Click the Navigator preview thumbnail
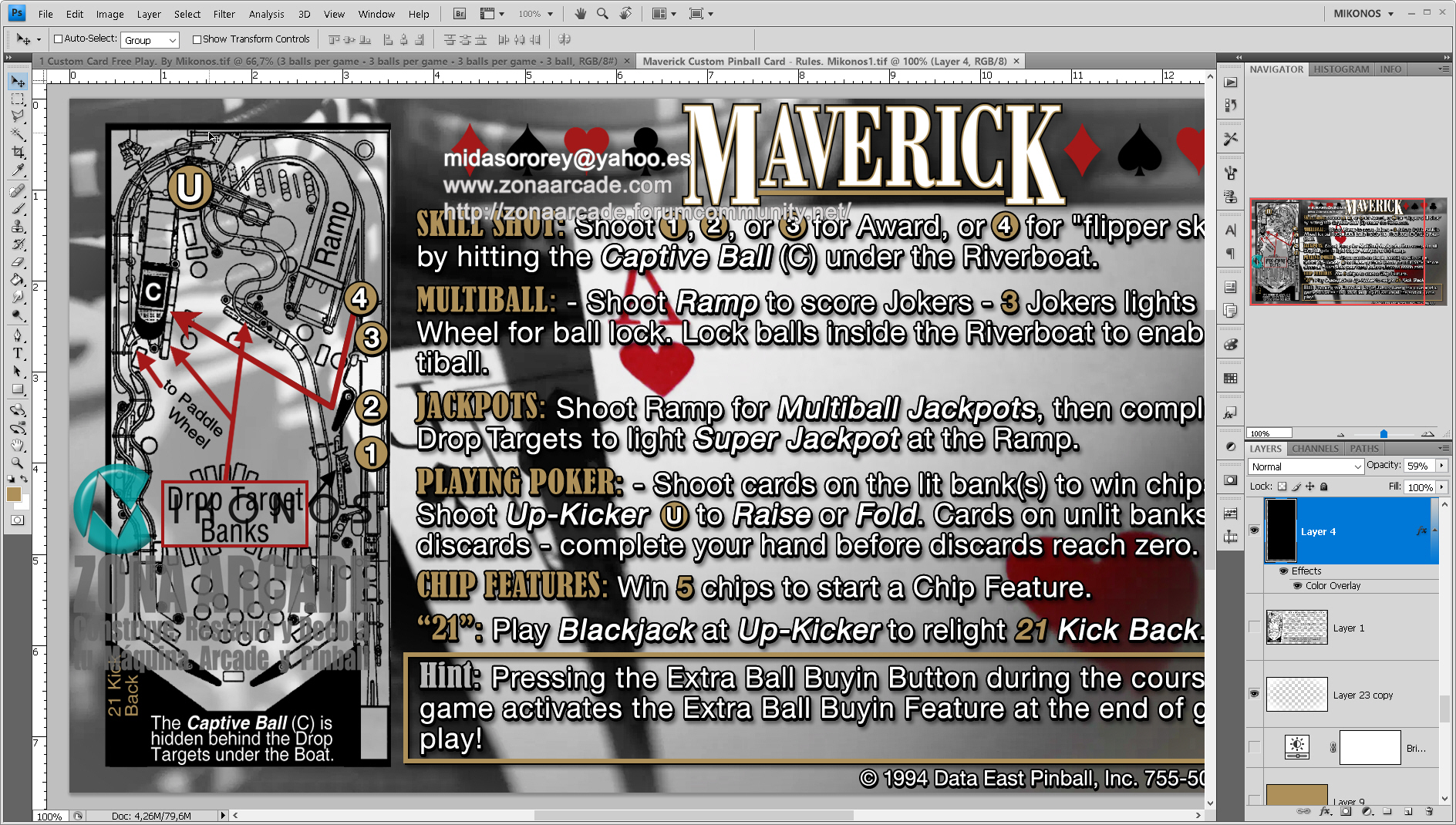The image size is (1456, 825). coord(1347,251)
